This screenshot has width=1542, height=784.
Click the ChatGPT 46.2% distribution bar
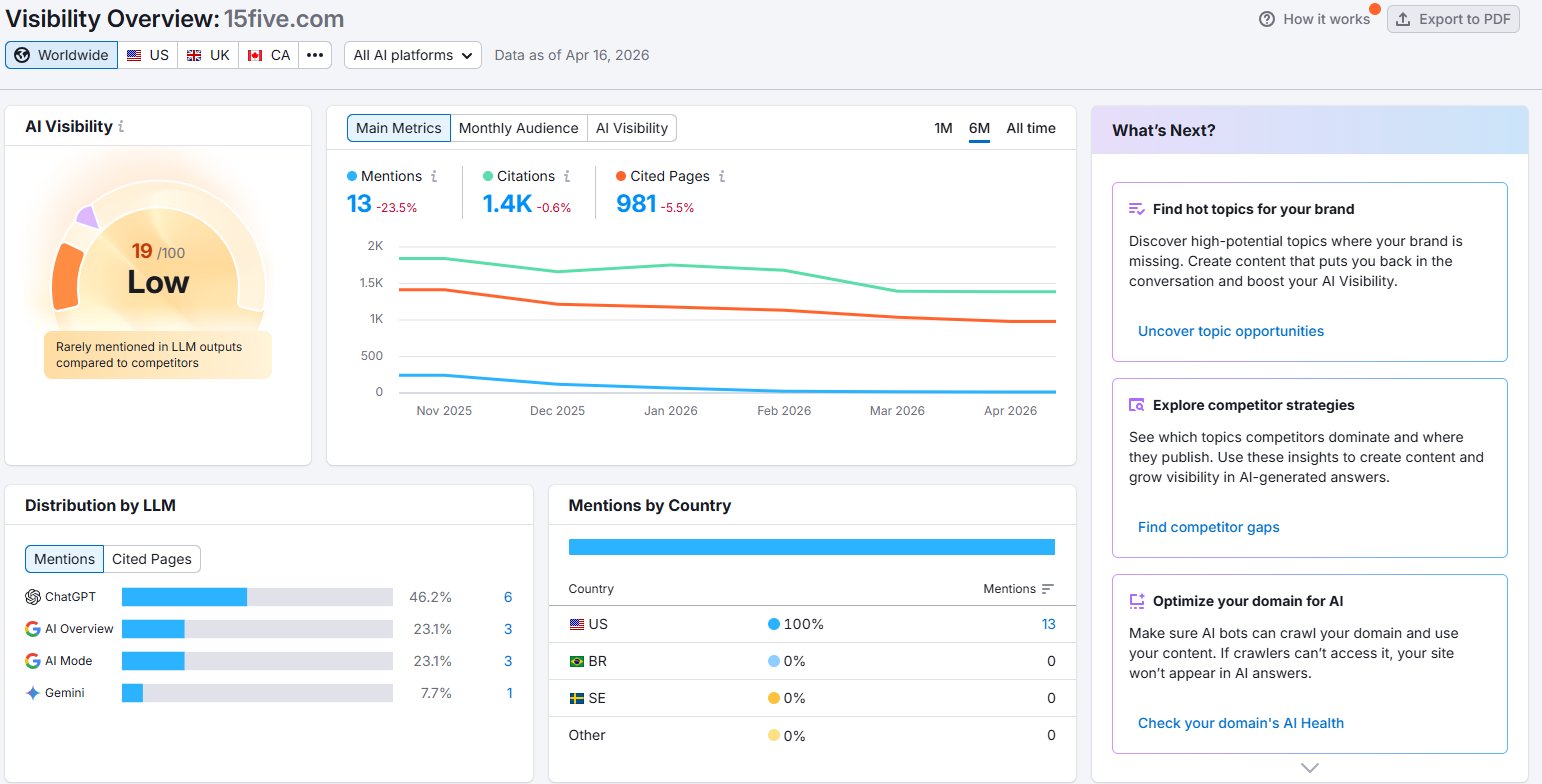coord(257,597)
